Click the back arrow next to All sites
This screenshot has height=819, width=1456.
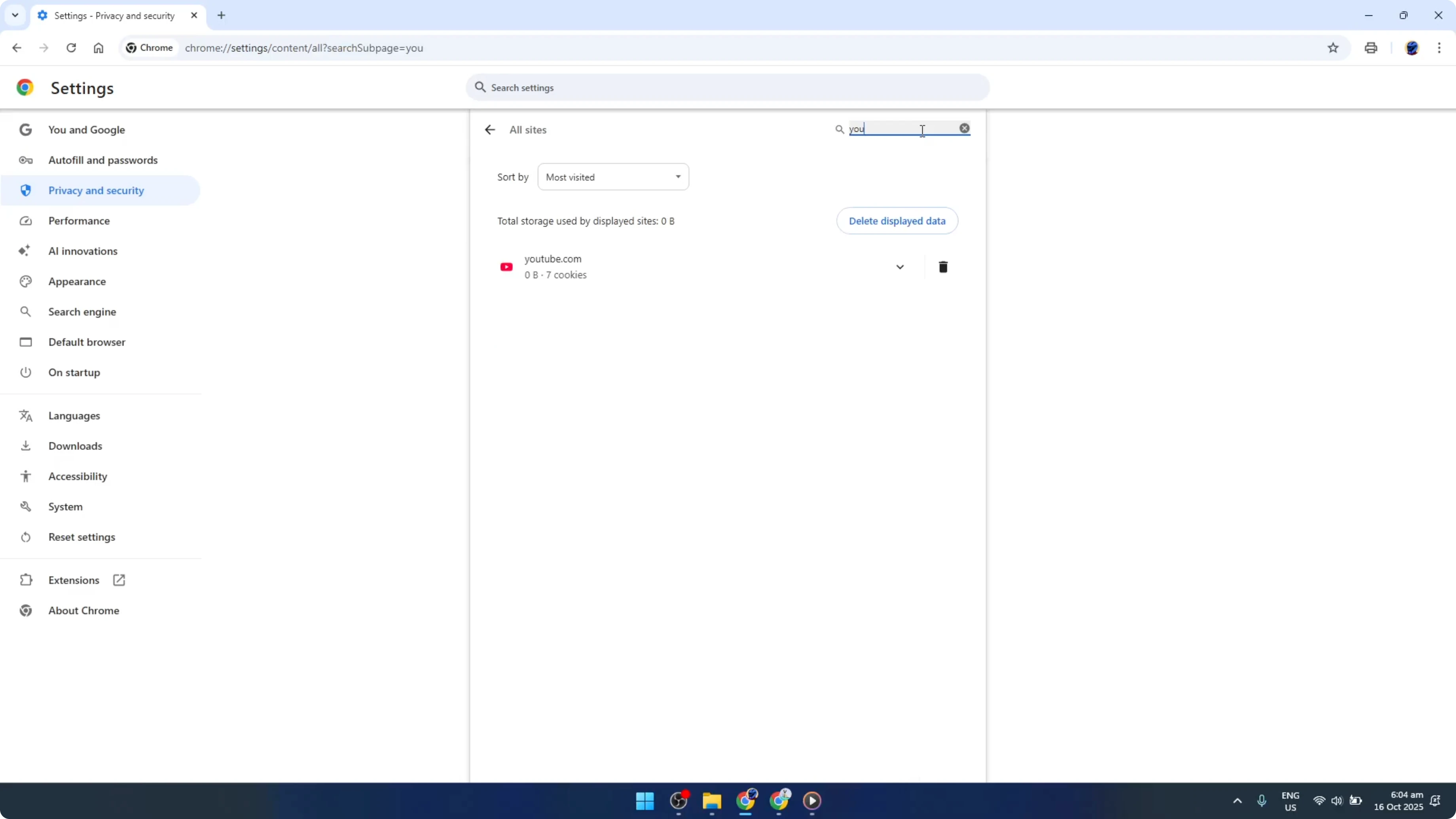tap(489, 129)
